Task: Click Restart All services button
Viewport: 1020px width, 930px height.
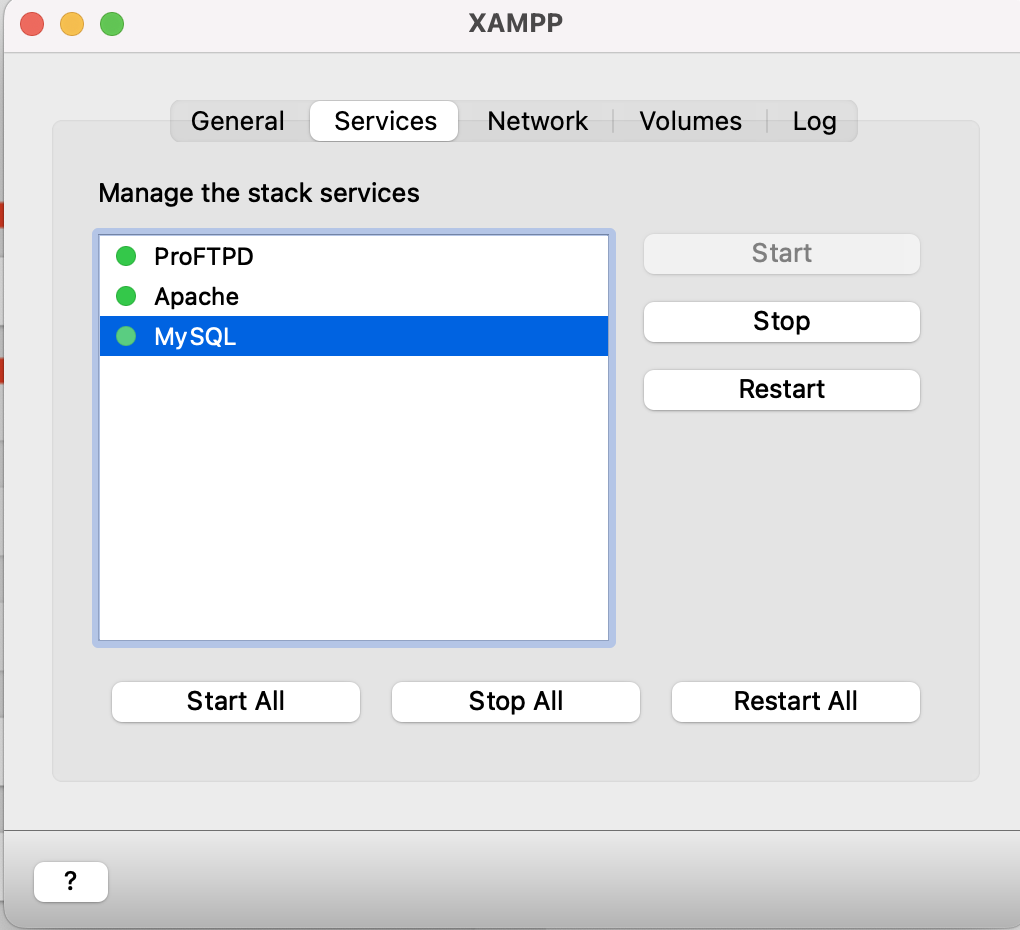Action: (796, 702)
